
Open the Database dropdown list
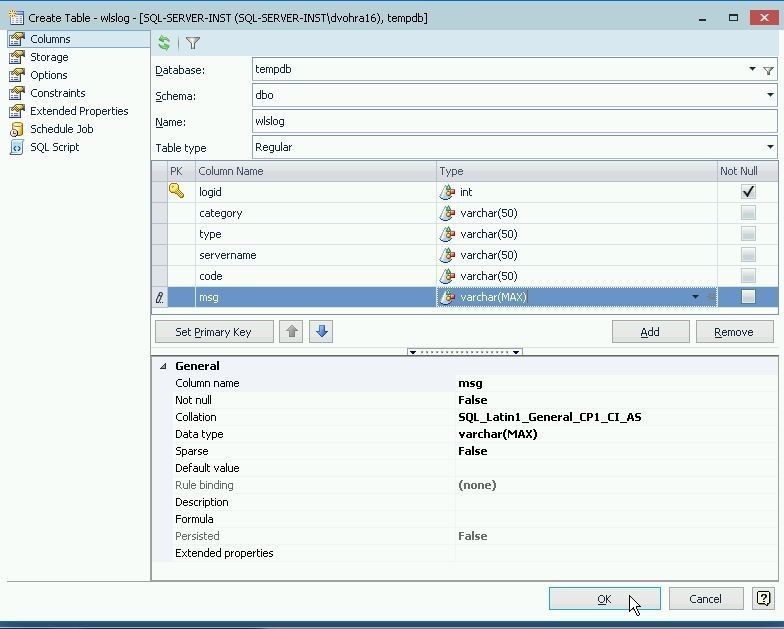click(752, 70)
